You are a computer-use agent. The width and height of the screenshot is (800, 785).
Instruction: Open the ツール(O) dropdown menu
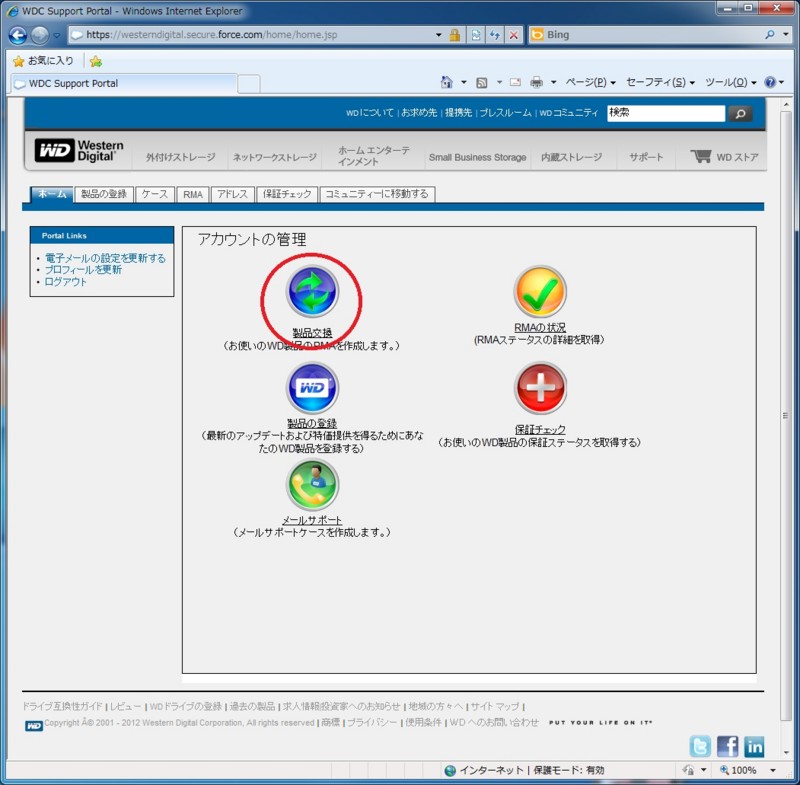click(x=731, y=82)
